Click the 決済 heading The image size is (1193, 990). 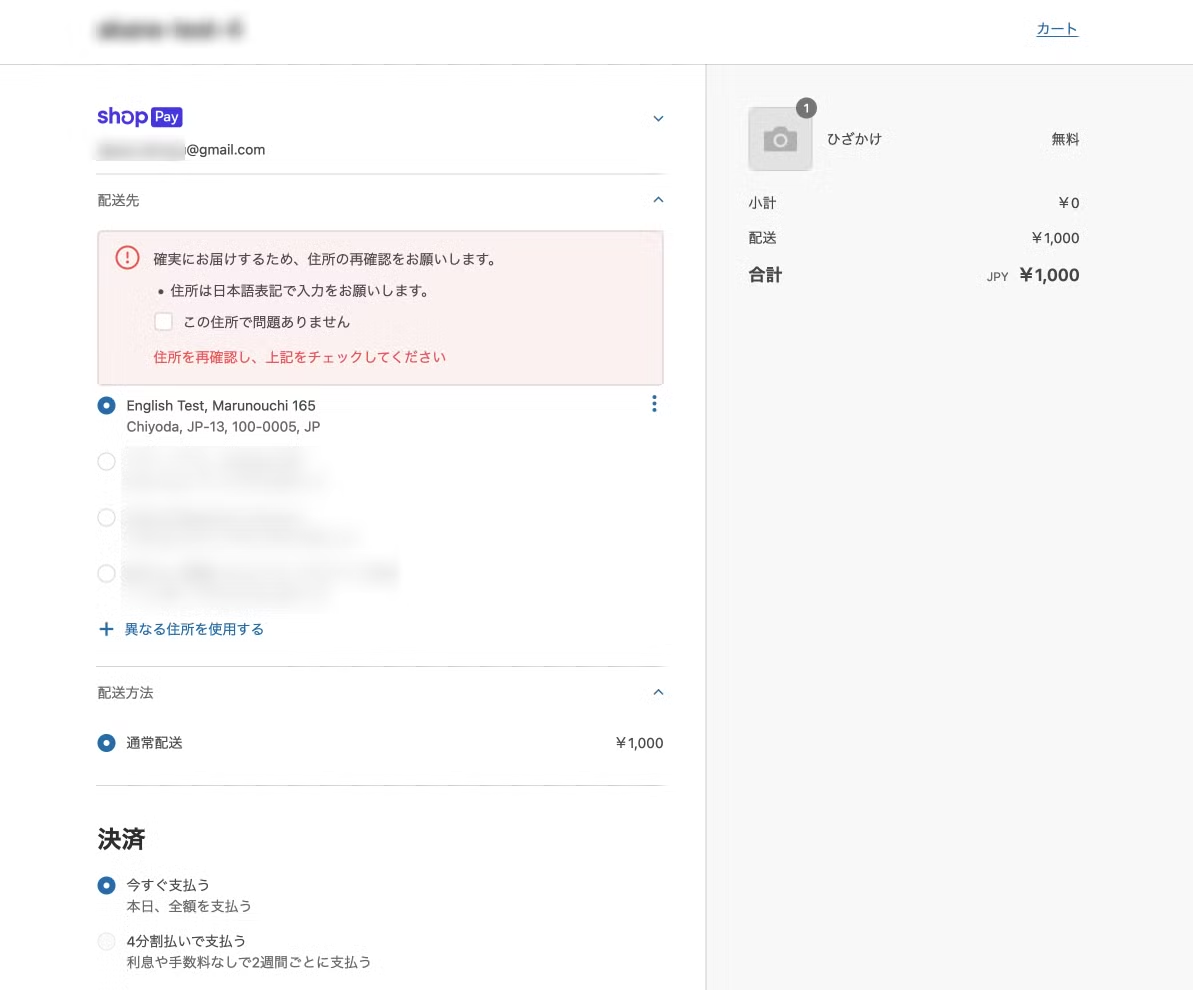coord(121,839)
